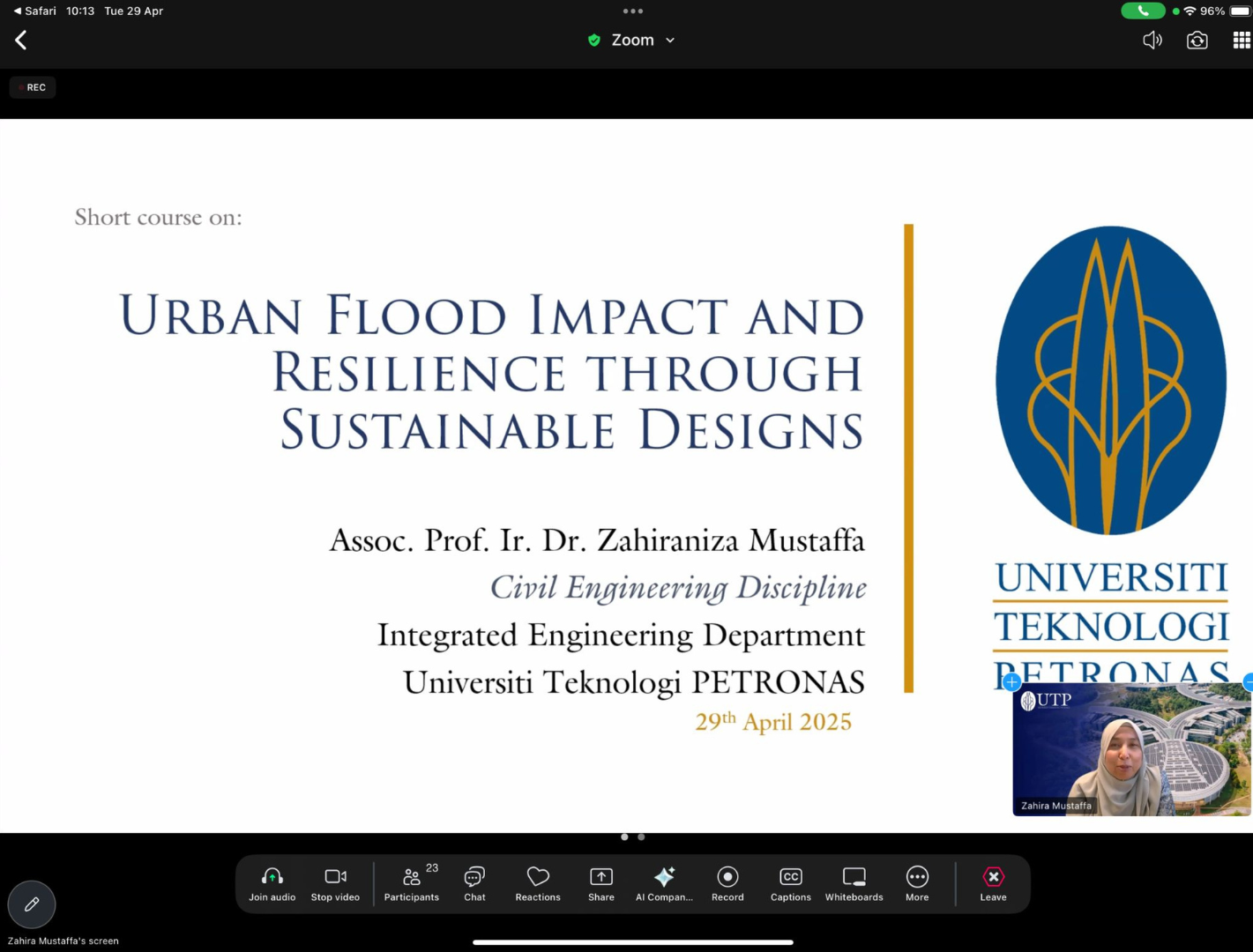Tap the battery status icon
The height and width of the screenshot is (952, 1253).
pyautogui.click(x=1240, y=11)
